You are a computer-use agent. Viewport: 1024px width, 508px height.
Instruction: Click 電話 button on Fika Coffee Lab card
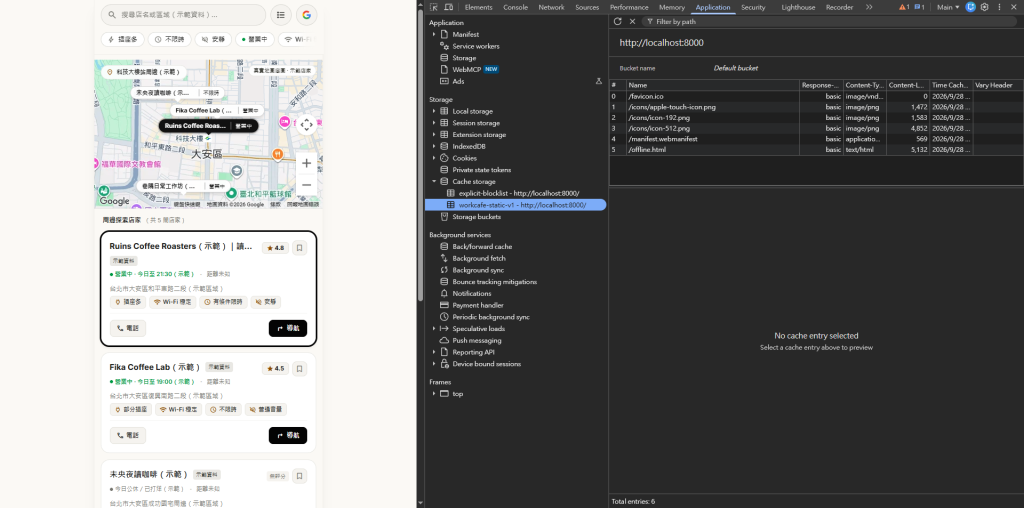pyautogui.click(x=128, y=436)
